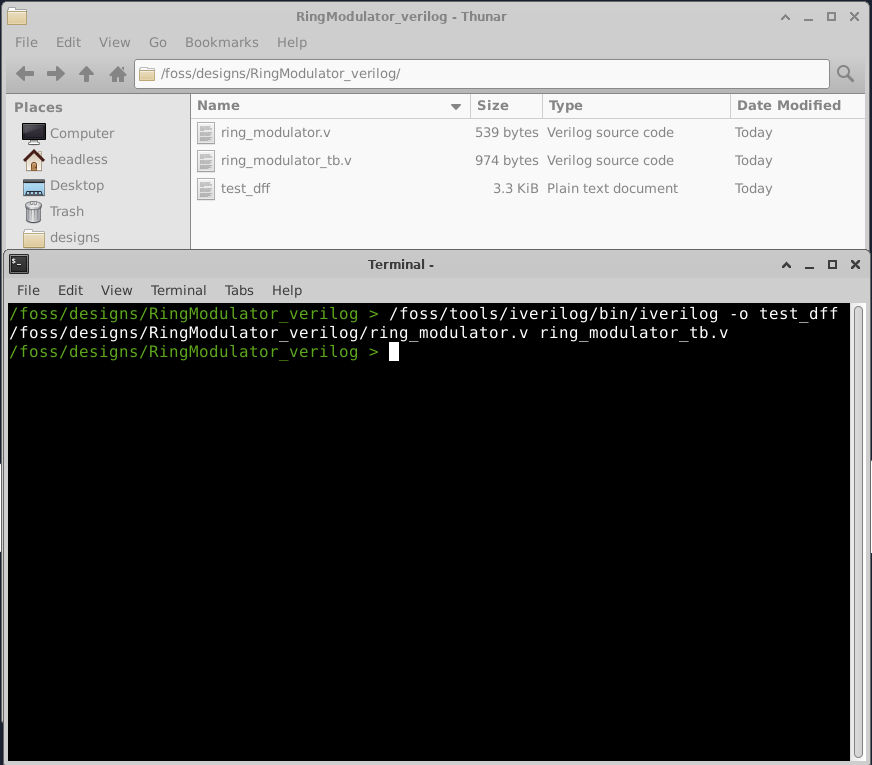Select the ring_modulator.v file icon

tap(206, 133)
